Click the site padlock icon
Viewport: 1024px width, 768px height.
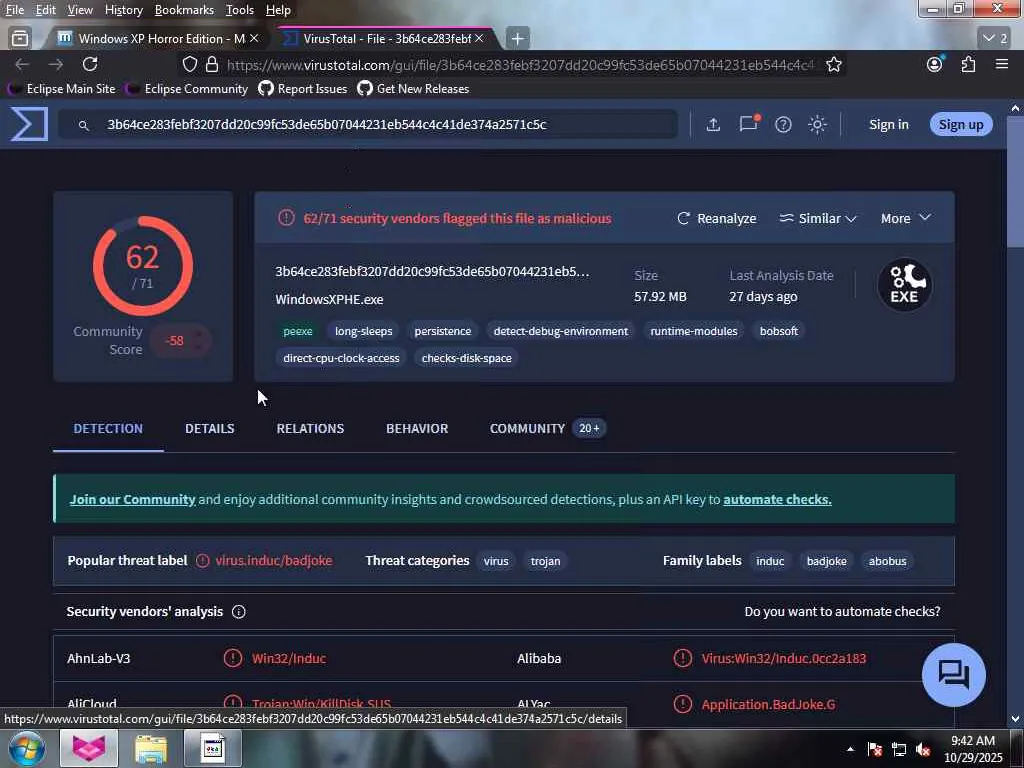point(212,64)
